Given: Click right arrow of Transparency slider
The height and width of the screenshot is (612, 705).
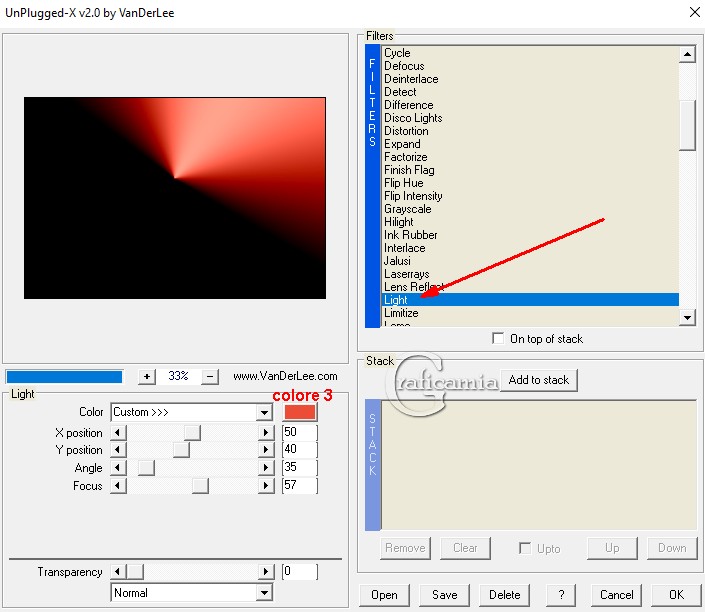Looking at the screenshot, I should 266,572.
